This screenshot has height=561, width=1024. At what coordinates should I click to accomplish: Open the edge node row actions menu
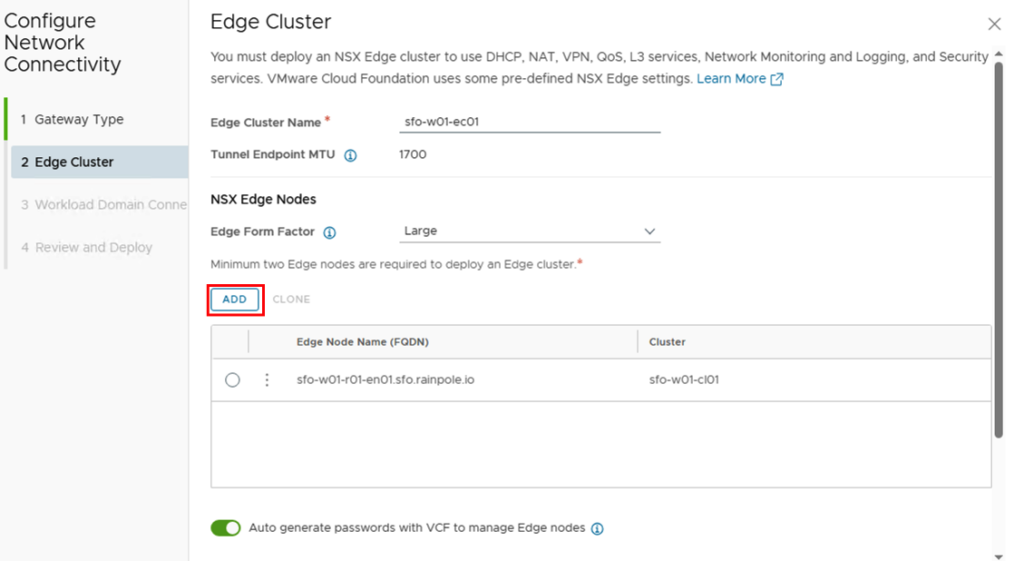[x=267, y=380]
